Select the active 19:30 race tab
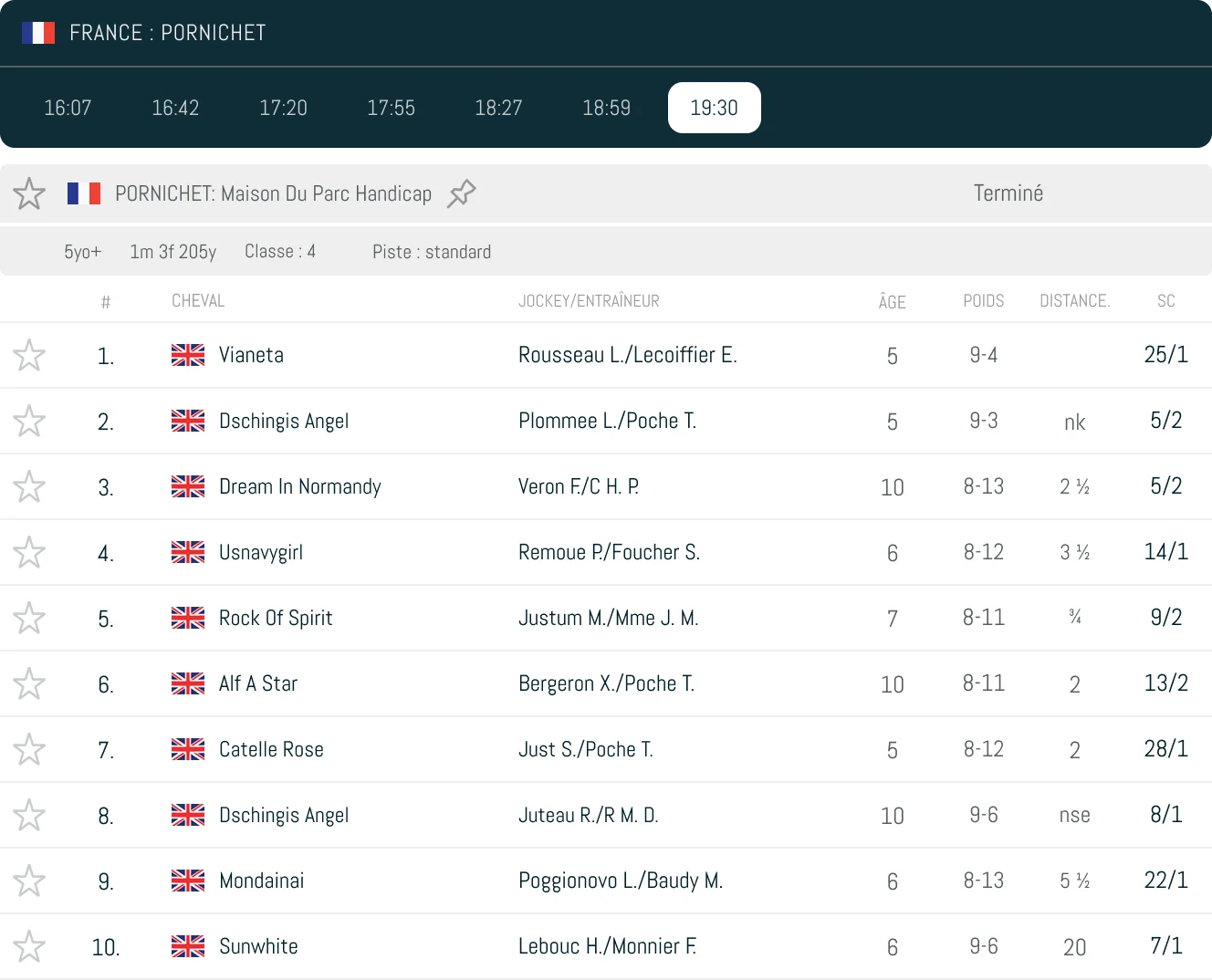 click(714, 108)
